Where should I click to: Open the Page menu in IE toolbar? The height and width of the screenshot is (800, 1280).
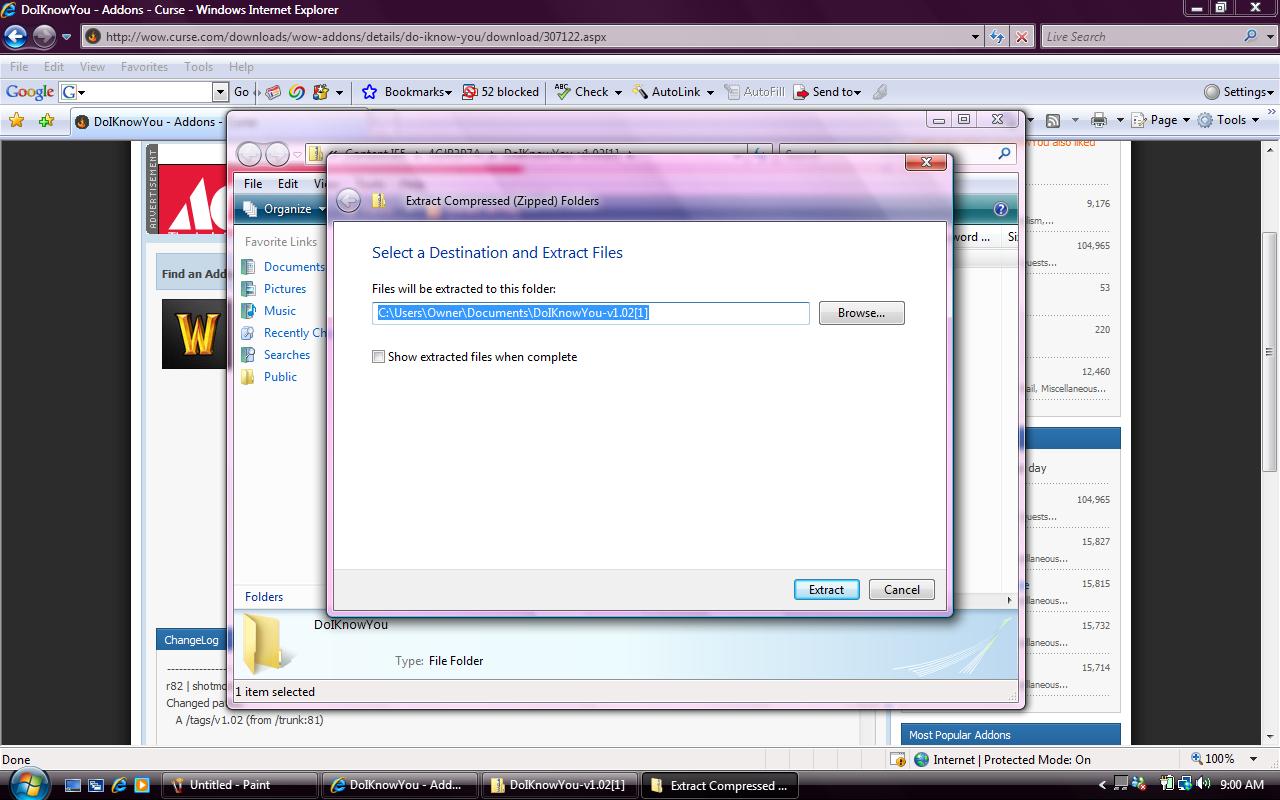tap(1160, 120)
